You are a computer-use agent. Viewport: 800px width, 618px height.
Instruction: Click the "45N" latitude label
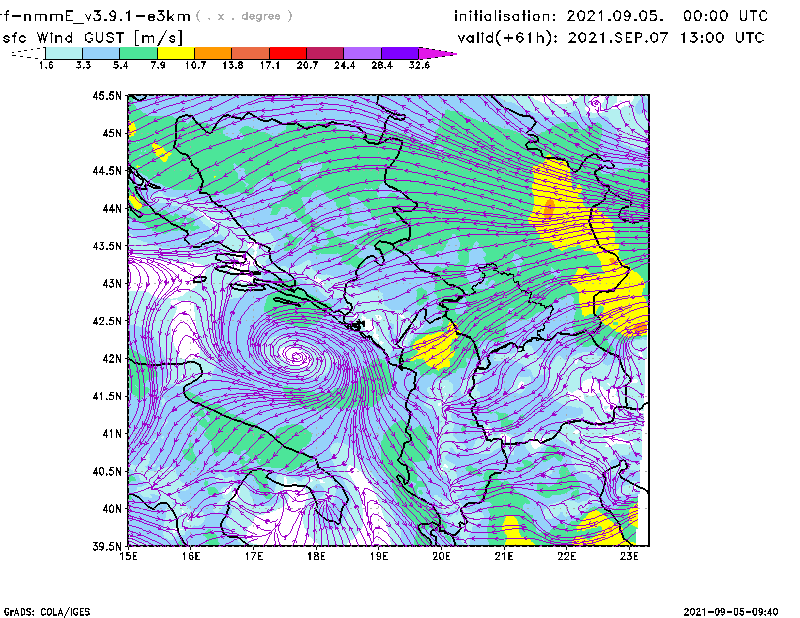[x=112, y=133]
